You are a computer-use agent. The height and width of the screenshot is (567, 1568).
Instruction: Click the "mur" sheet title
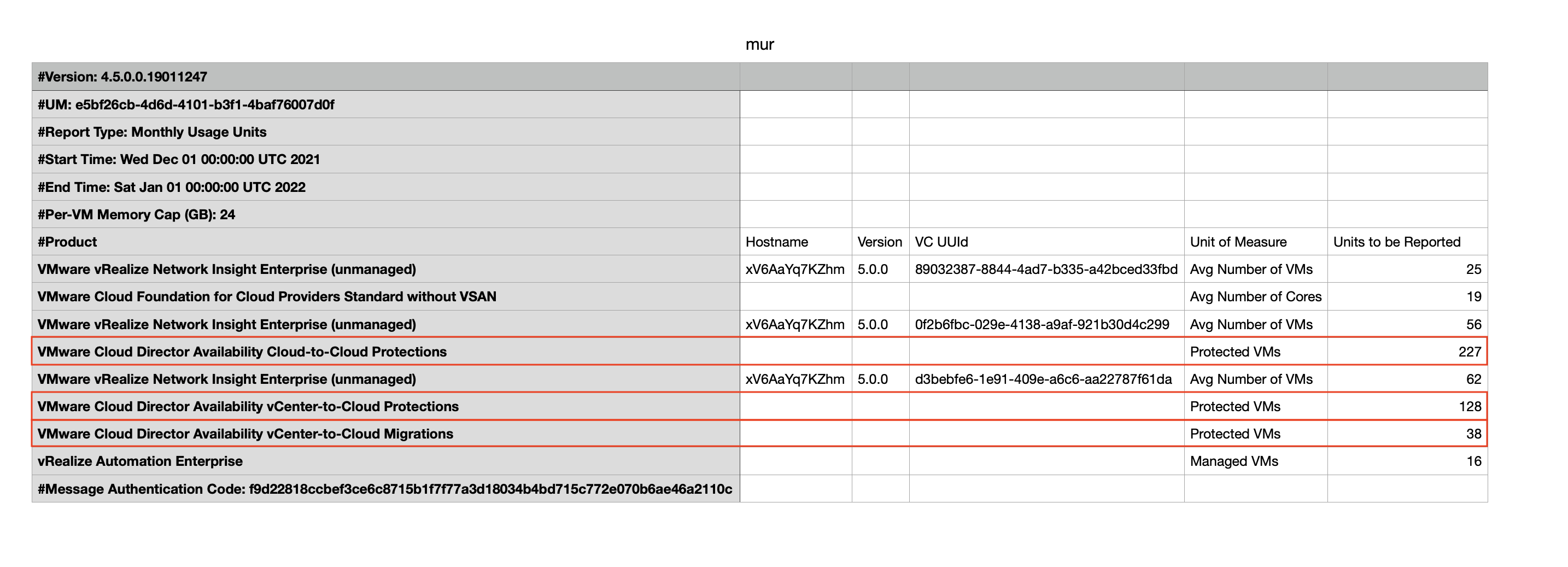click(759, 44)
